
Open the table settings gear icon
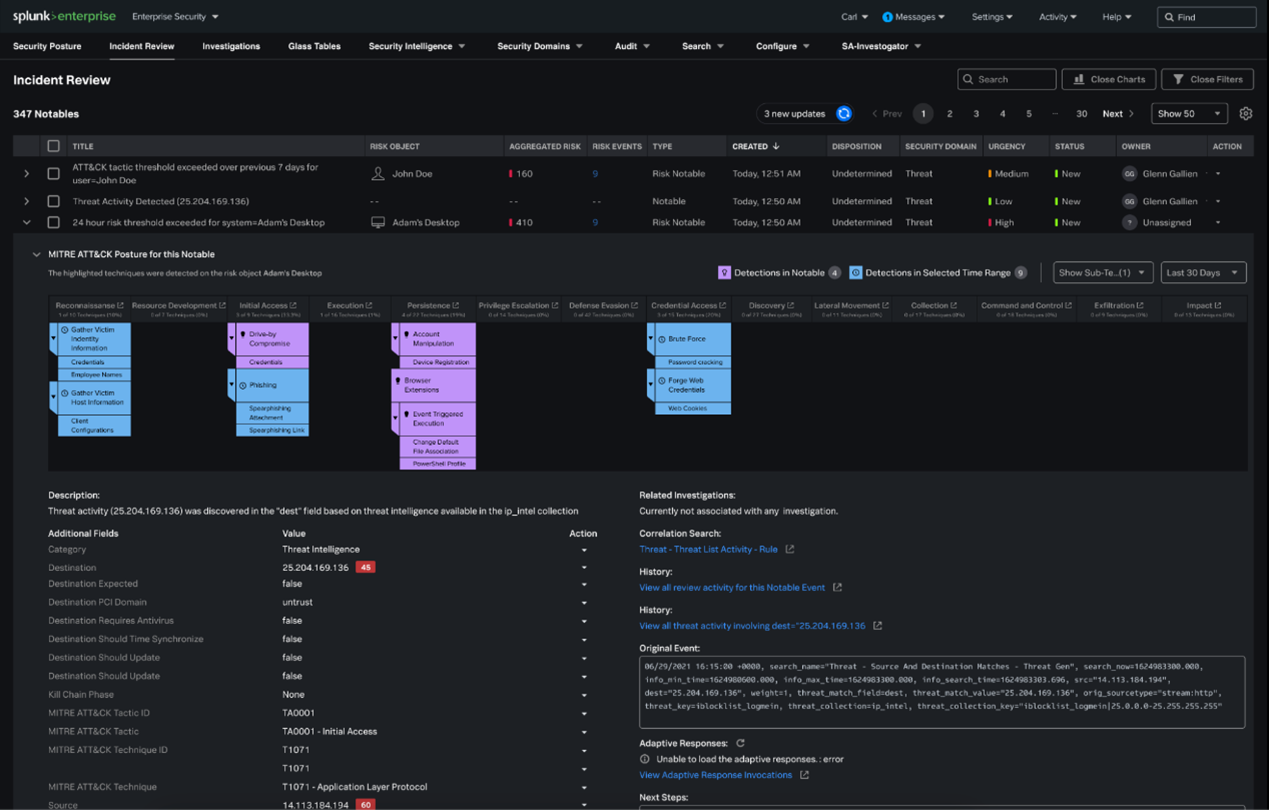point(1245,113)
